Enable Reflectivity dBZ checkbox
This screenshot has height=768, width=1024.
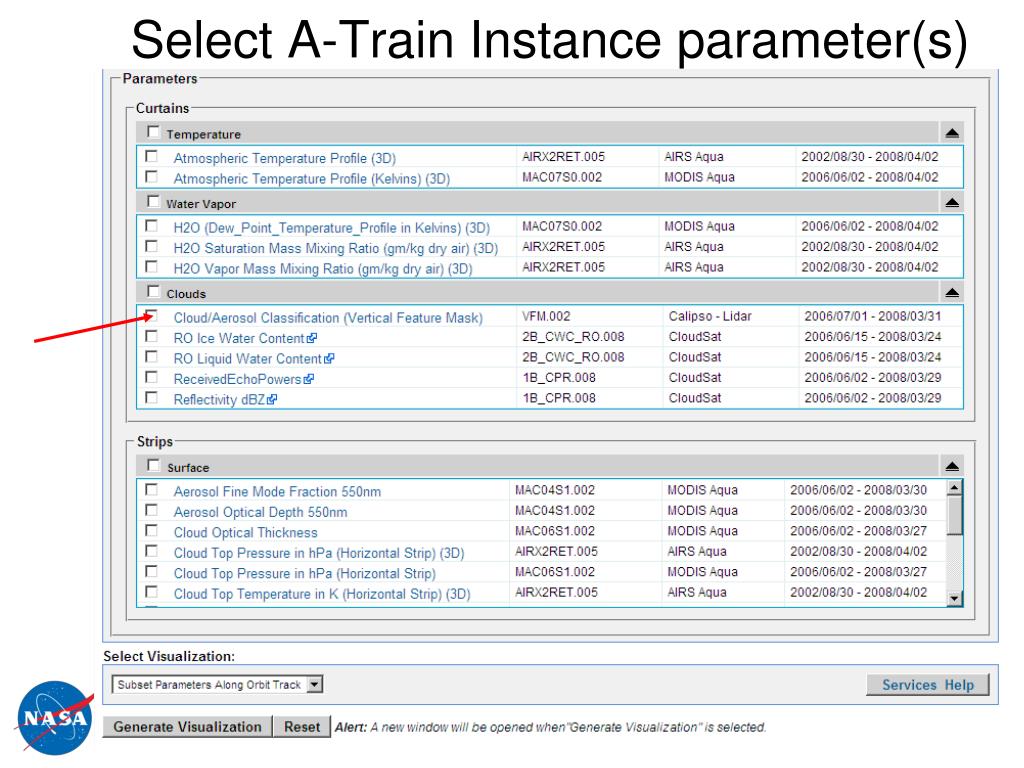(x=152, y=397)
